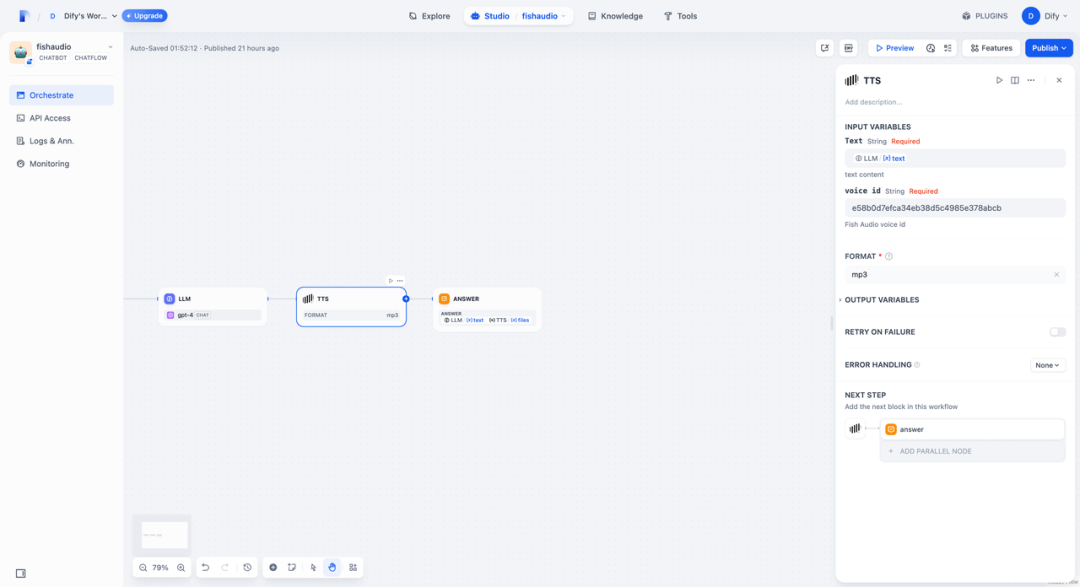1080x587 pixels.
Task: Click the zoom out magnifier icon
Action: 141,567
